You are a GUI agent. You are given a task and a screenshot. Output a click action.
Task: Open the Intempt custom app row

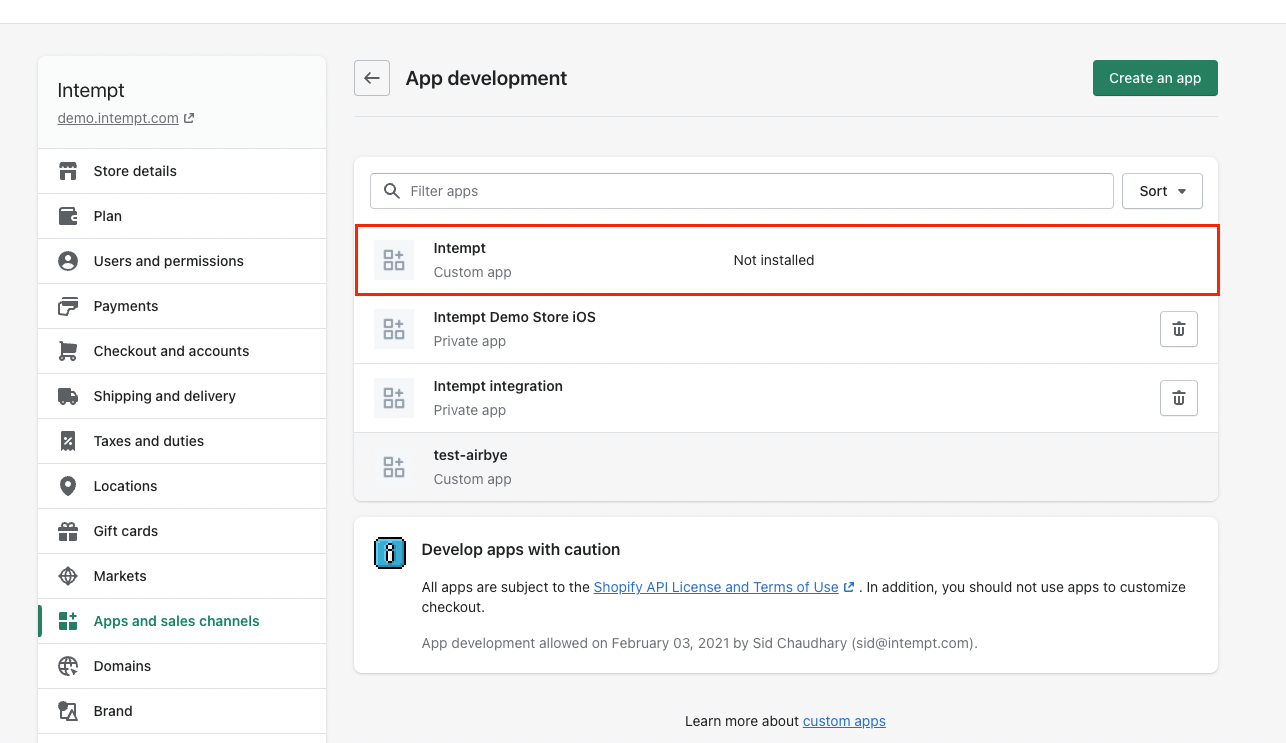point(786,260)
